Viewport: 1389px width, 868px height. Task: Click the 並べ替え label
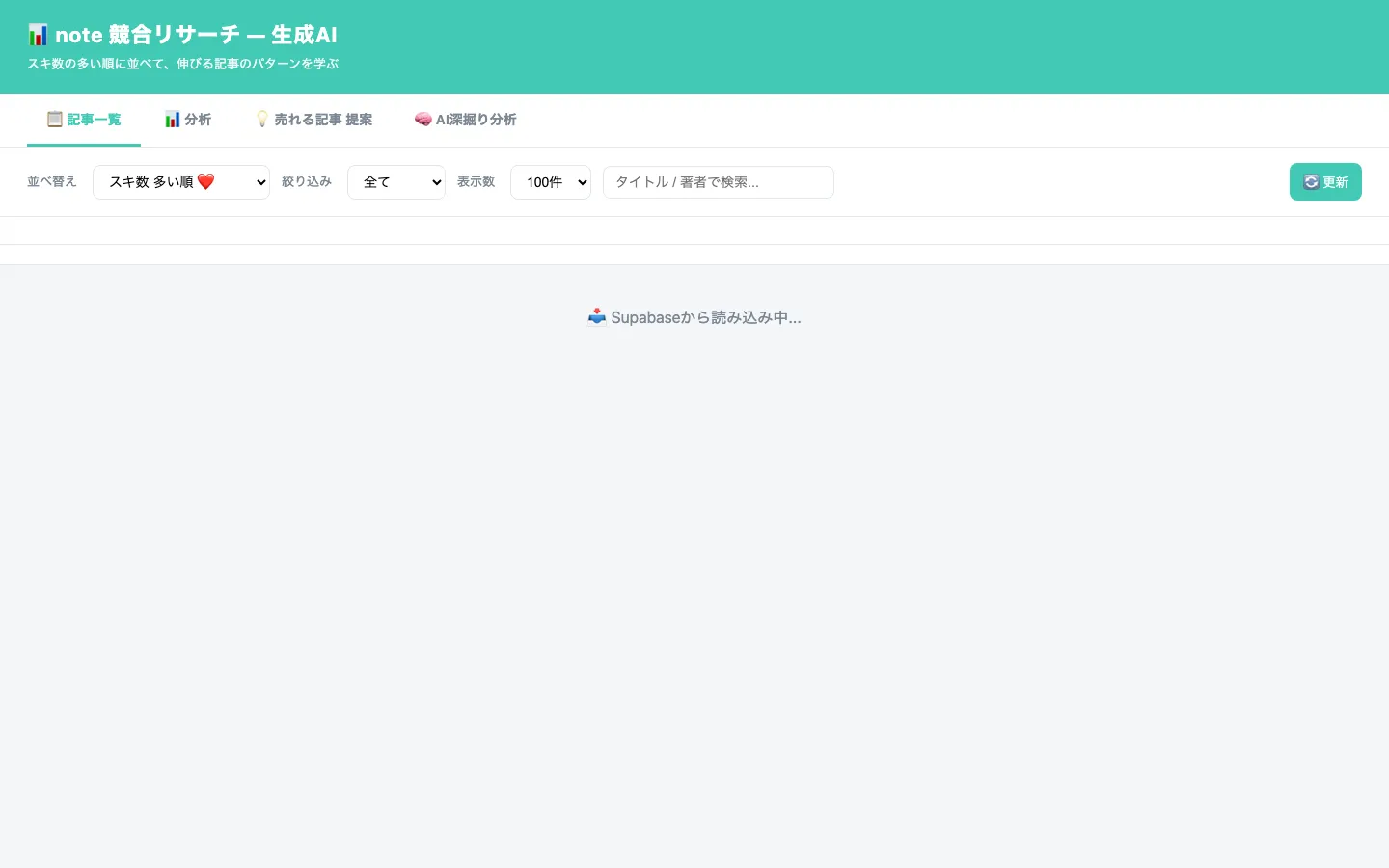click(52, 181)
